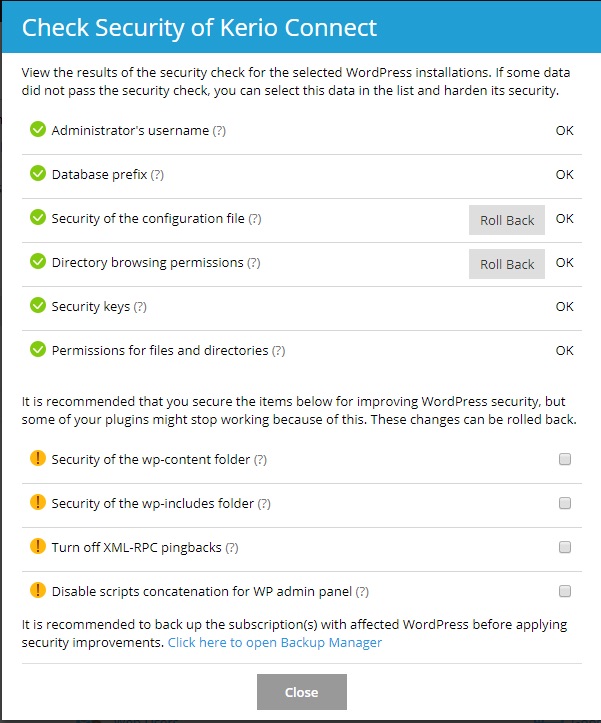Image resolution: width=601 pixels, height=723 pixels.
Task: Roll Back security of the configuration file
Action: [507, 220]
